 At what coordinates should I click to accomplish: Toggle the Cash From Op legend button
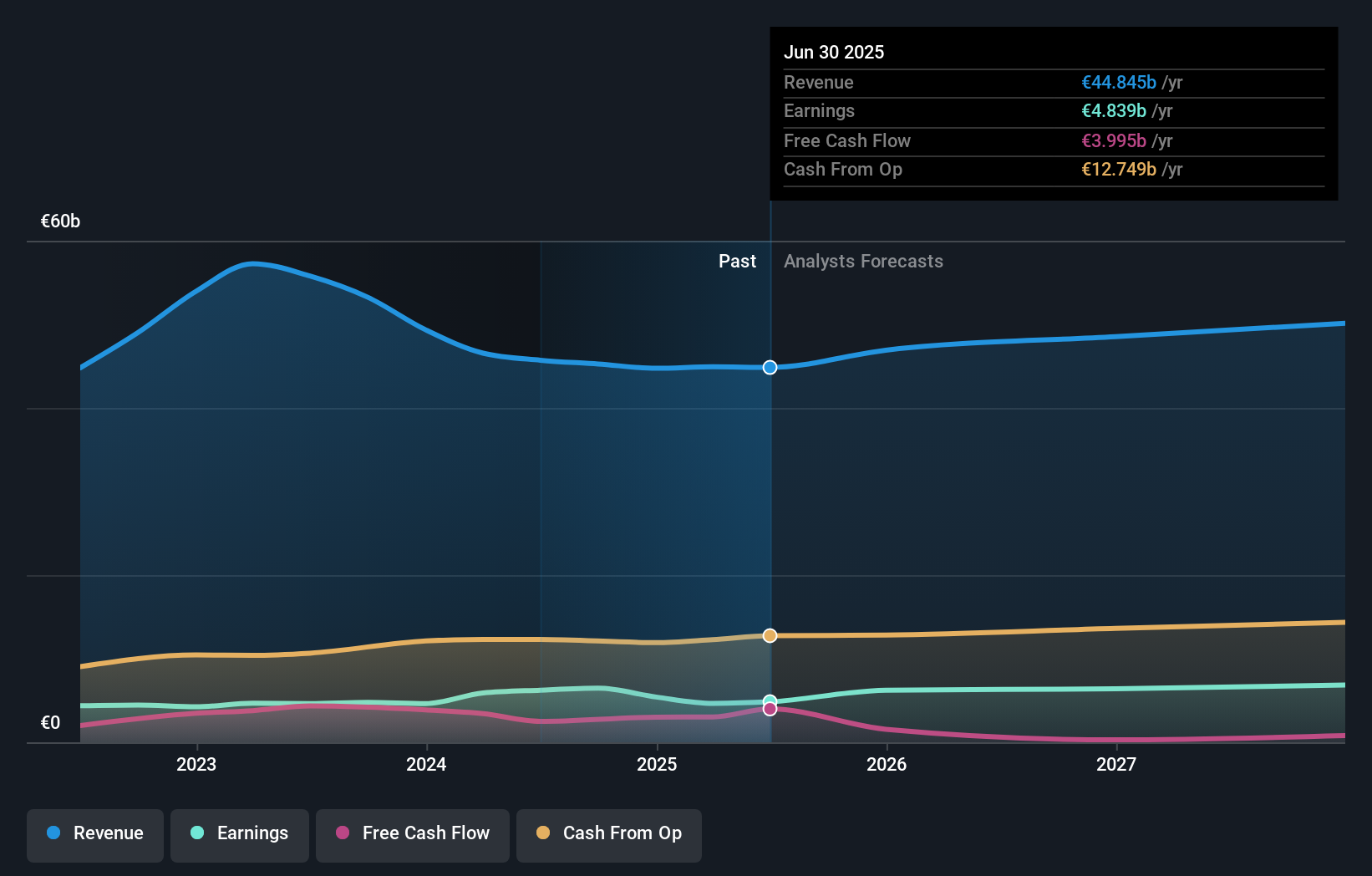point(609,835)
